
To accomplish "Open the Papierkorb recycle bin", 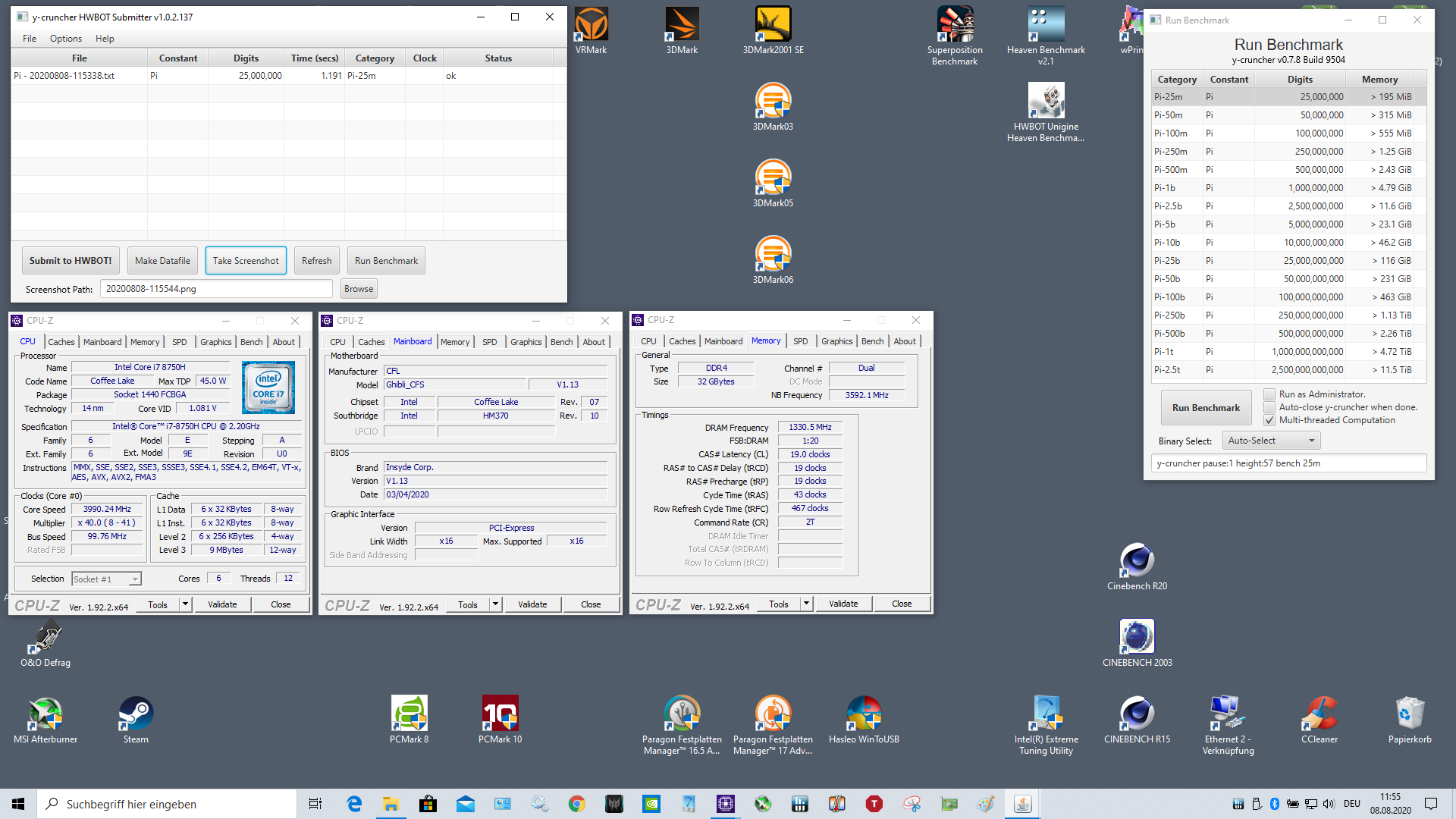I will click(1410, 720).
